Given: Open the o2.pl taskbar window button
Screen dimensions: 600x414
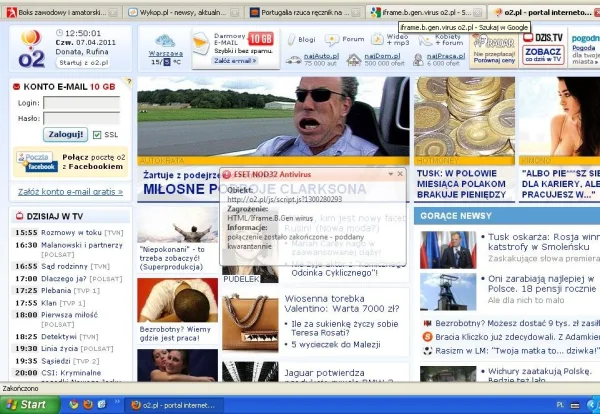Looking at the screenshot, I should tap(173, 404).
